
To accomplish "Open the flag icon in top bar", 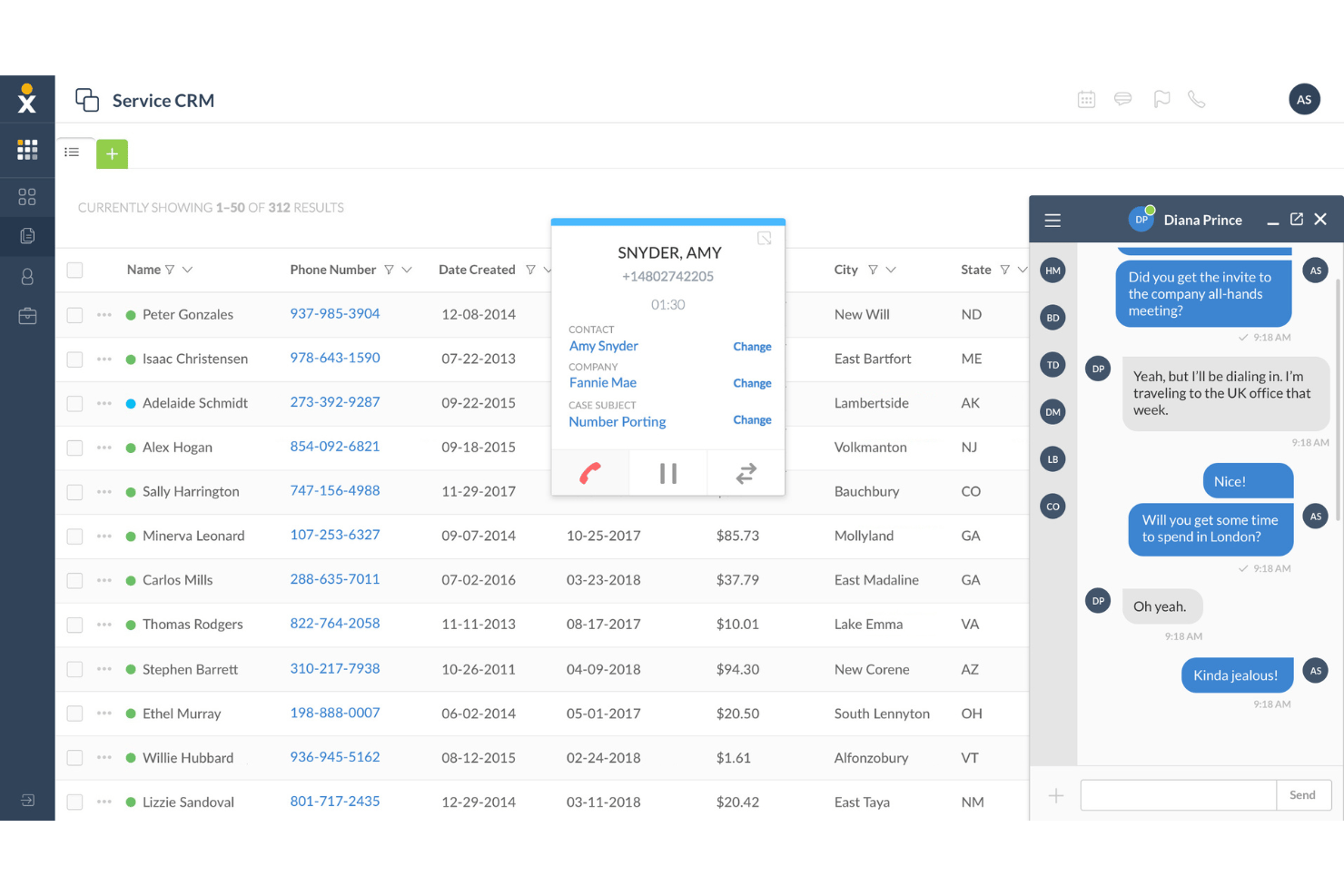I will coord(1161,99).
